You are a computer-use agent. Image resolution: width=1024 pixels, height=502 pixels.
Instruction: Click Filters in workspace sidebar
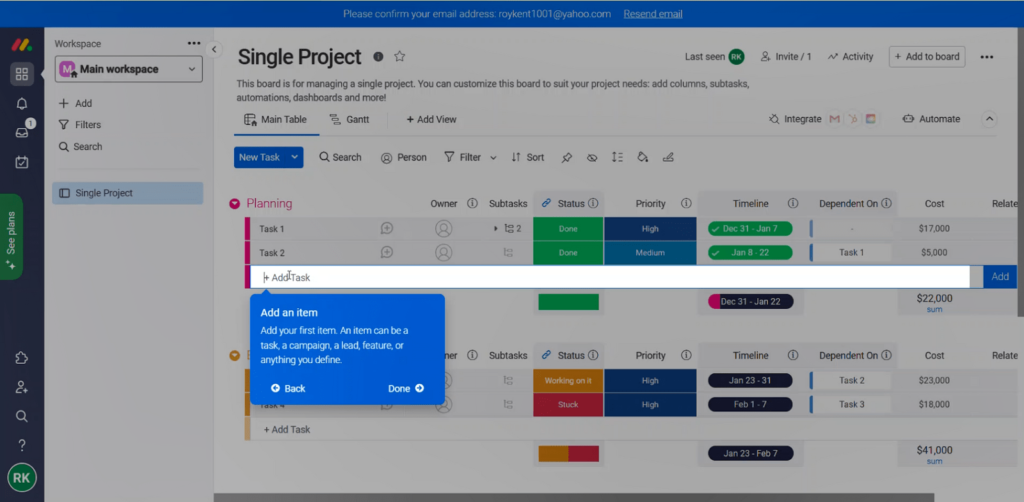(x=80, y=125)
